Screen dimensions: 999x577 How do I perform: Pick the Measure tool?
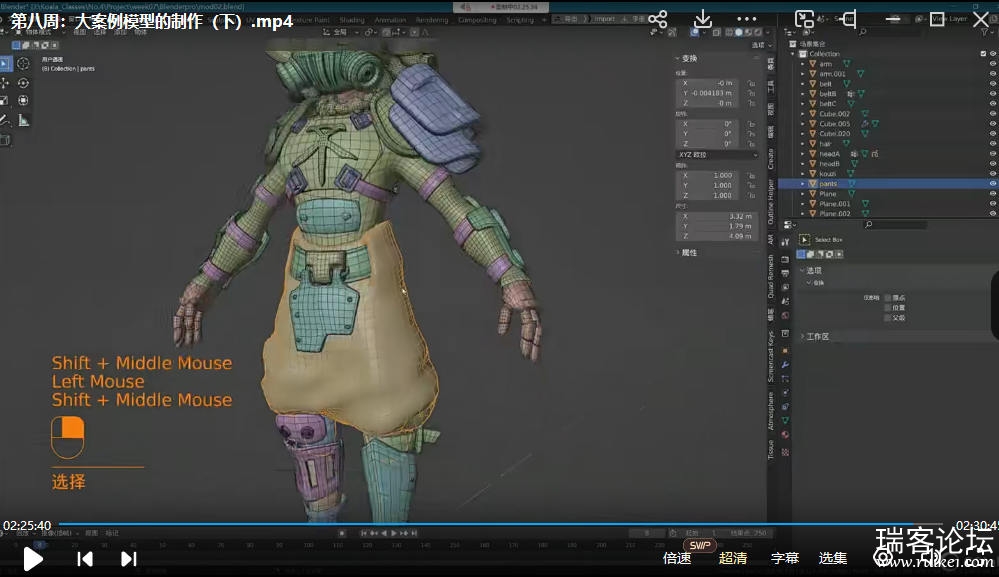click(x=24, y=120)
